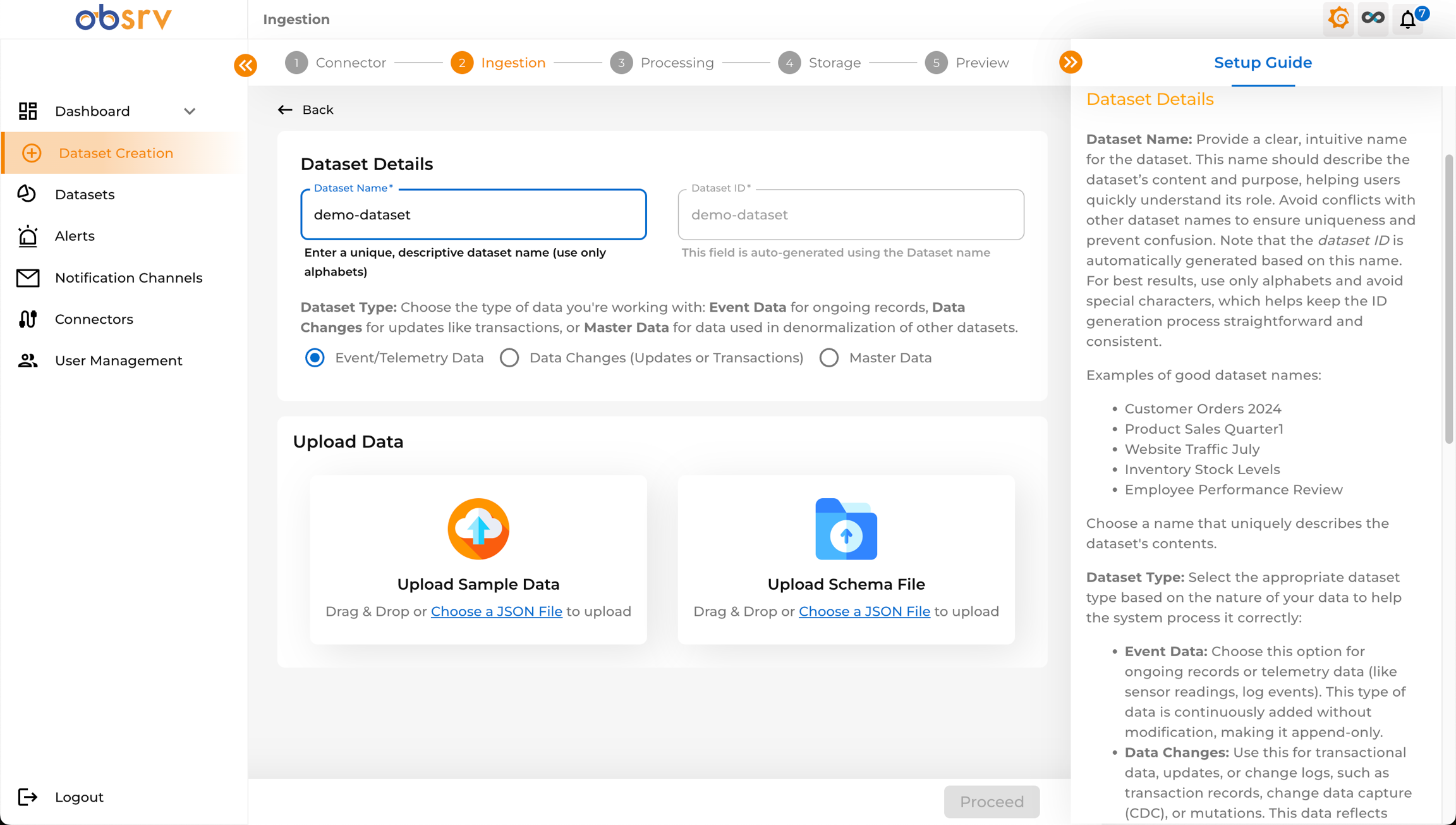This screenshot has height=825, width=1456.
Task: Click the Logout exit icon
Action: tap(28, 797)
